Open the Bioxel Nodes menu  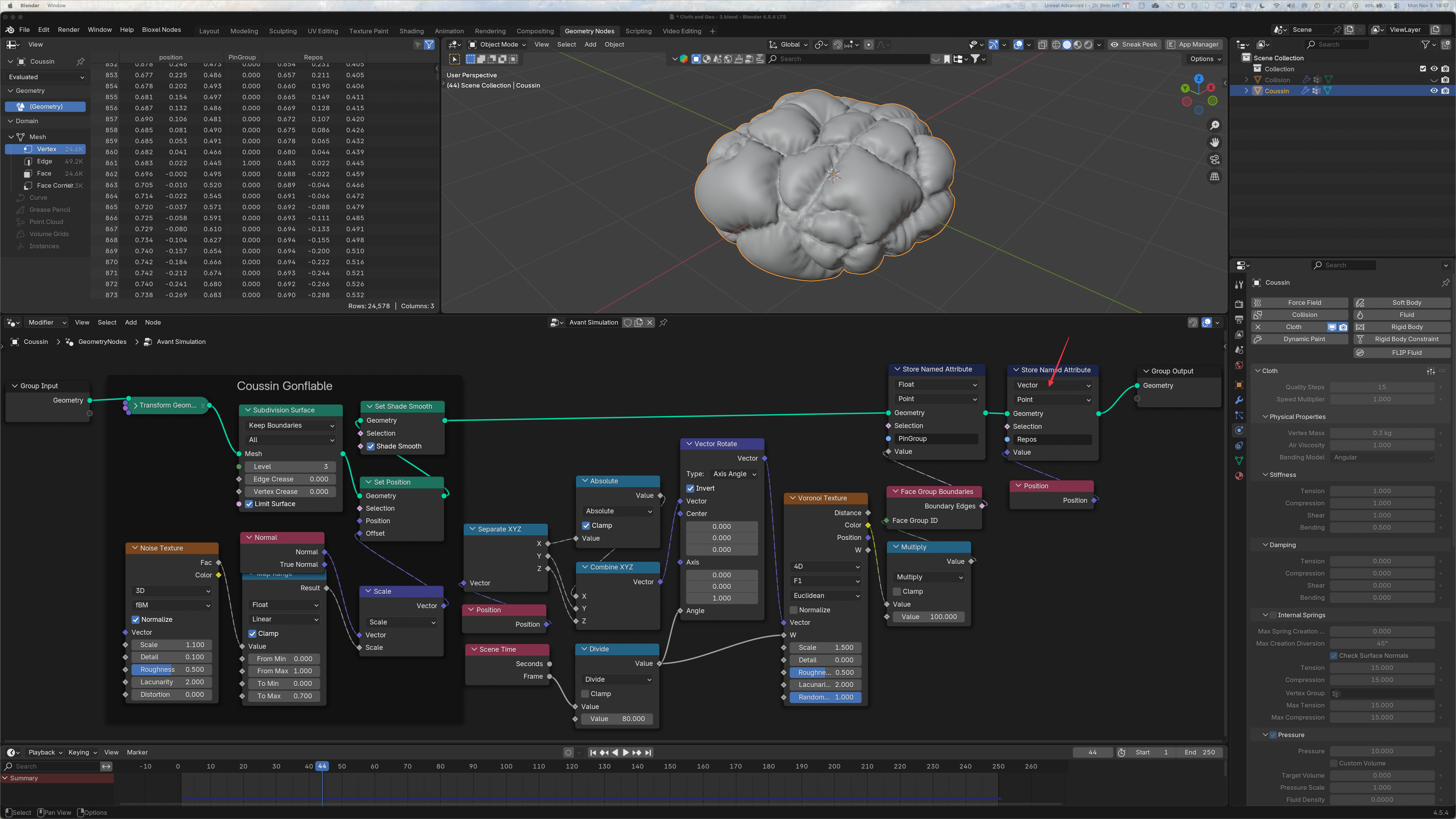pyautogui.click(x=162, y=30)
